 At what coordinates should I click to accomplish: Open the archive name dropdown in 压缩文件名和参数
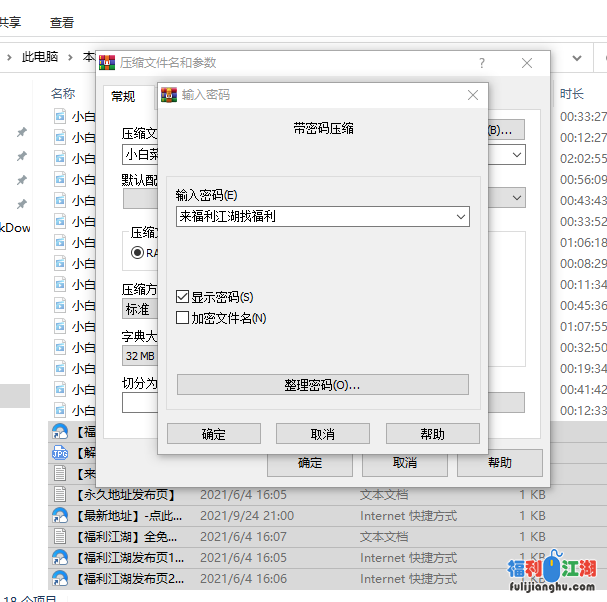pyautogui.click(x=516, y=155)
